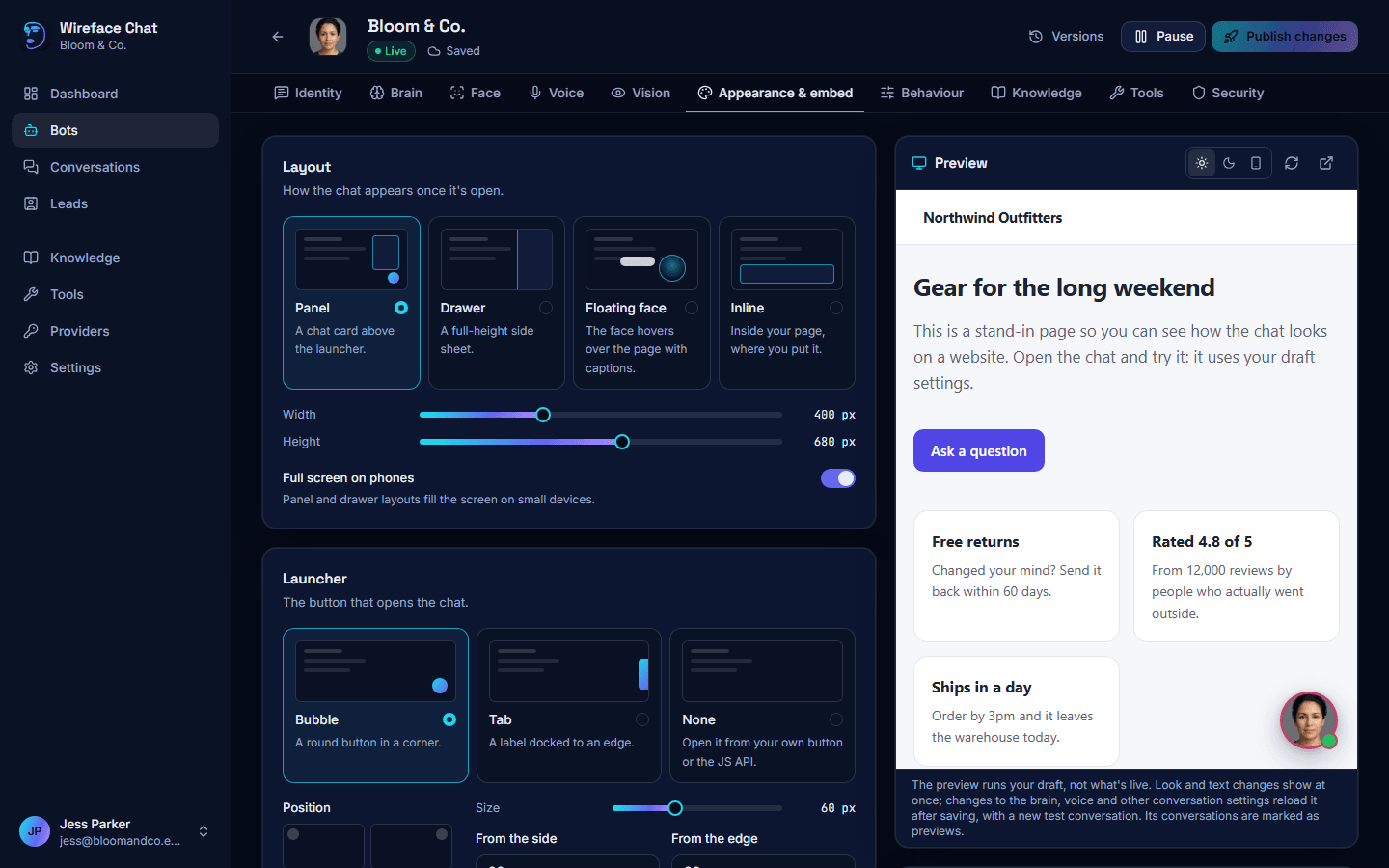The height and width of the screenshot is (868, 1389).
Task: Adjust the Height slider handle
Action: coord(622,442)
